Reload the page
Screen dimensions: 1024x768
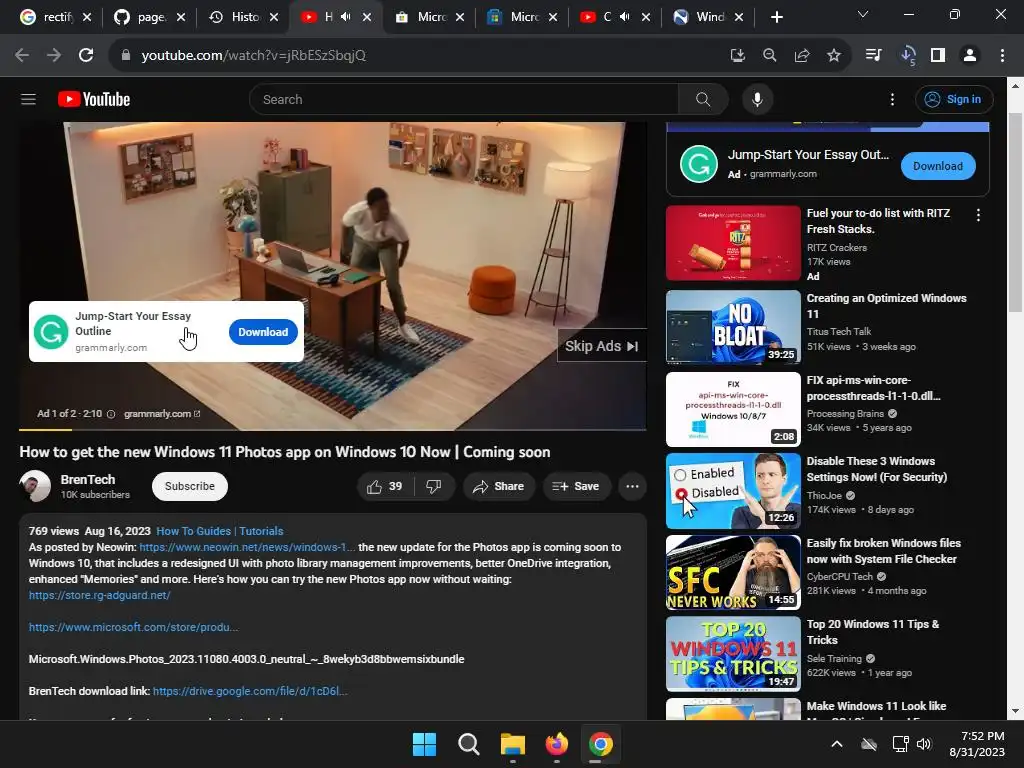[x=86, y=56]
